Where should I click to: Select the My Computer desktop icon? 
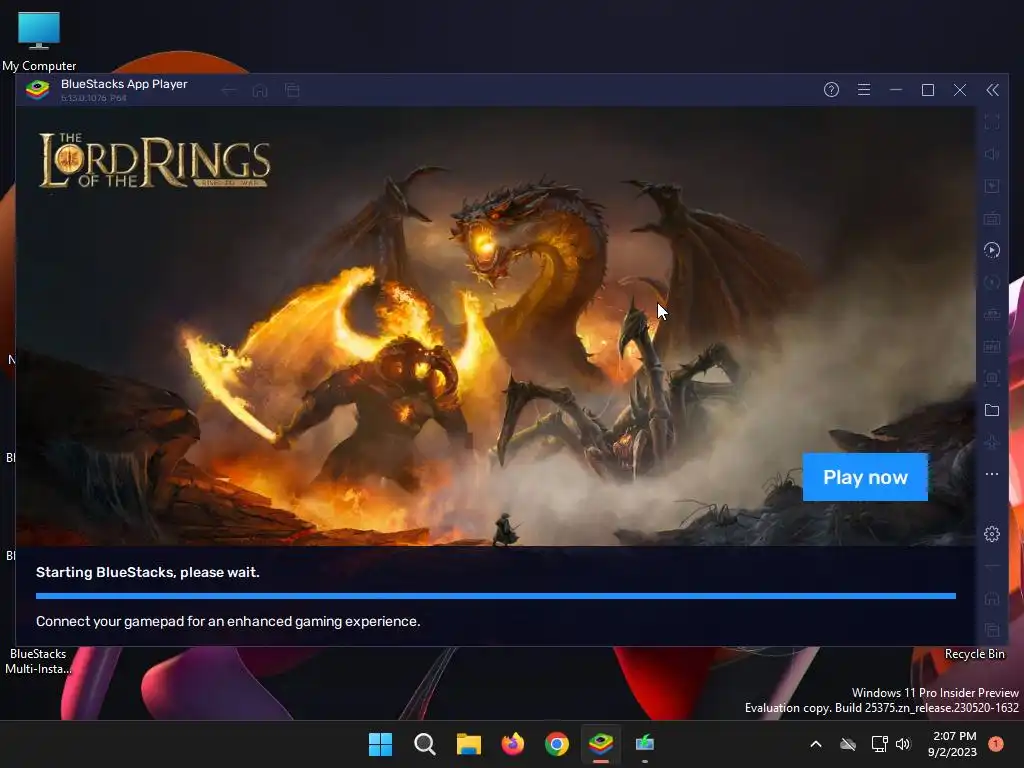point(39,40)
